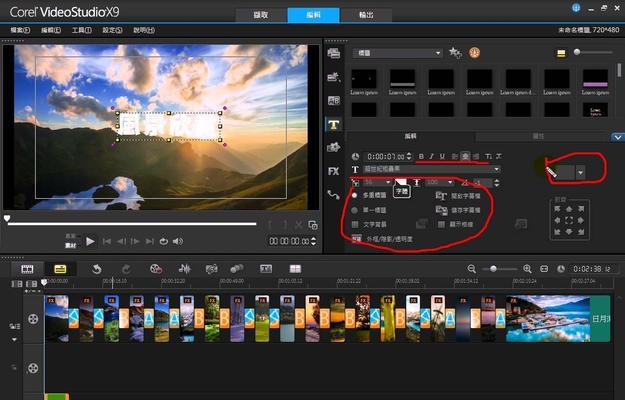The image size is (625, 400).
Task: Open the FX filter library icon
Action: coord(334,171)
